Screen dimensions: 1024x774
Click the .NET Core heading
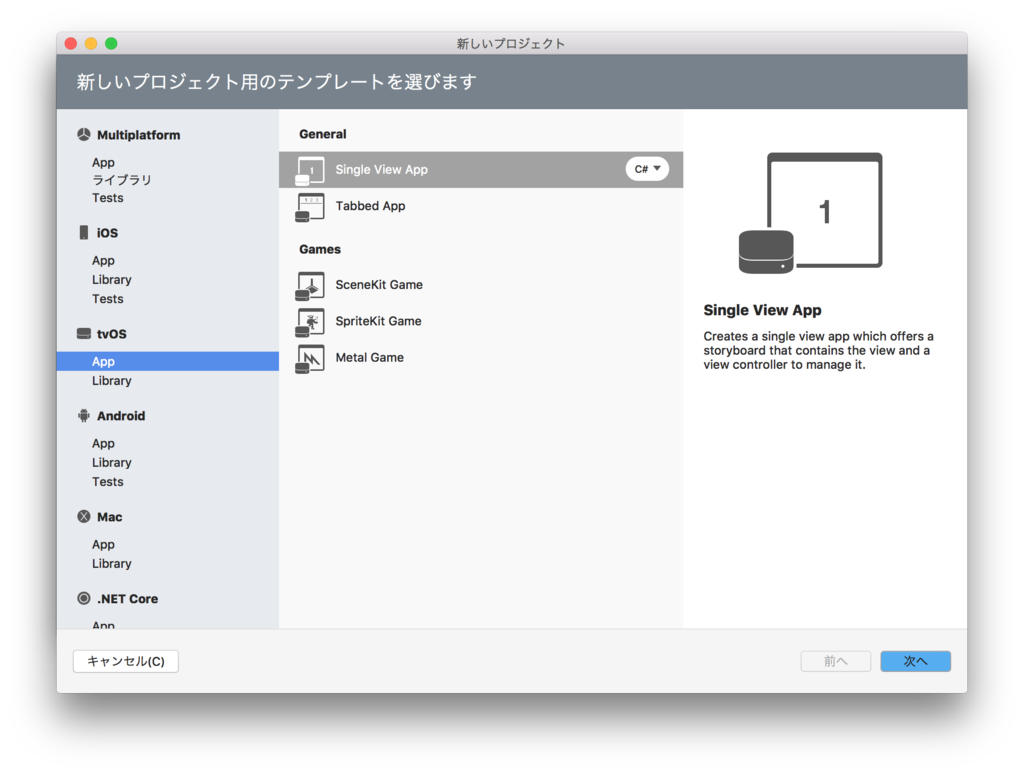point(127,599)
